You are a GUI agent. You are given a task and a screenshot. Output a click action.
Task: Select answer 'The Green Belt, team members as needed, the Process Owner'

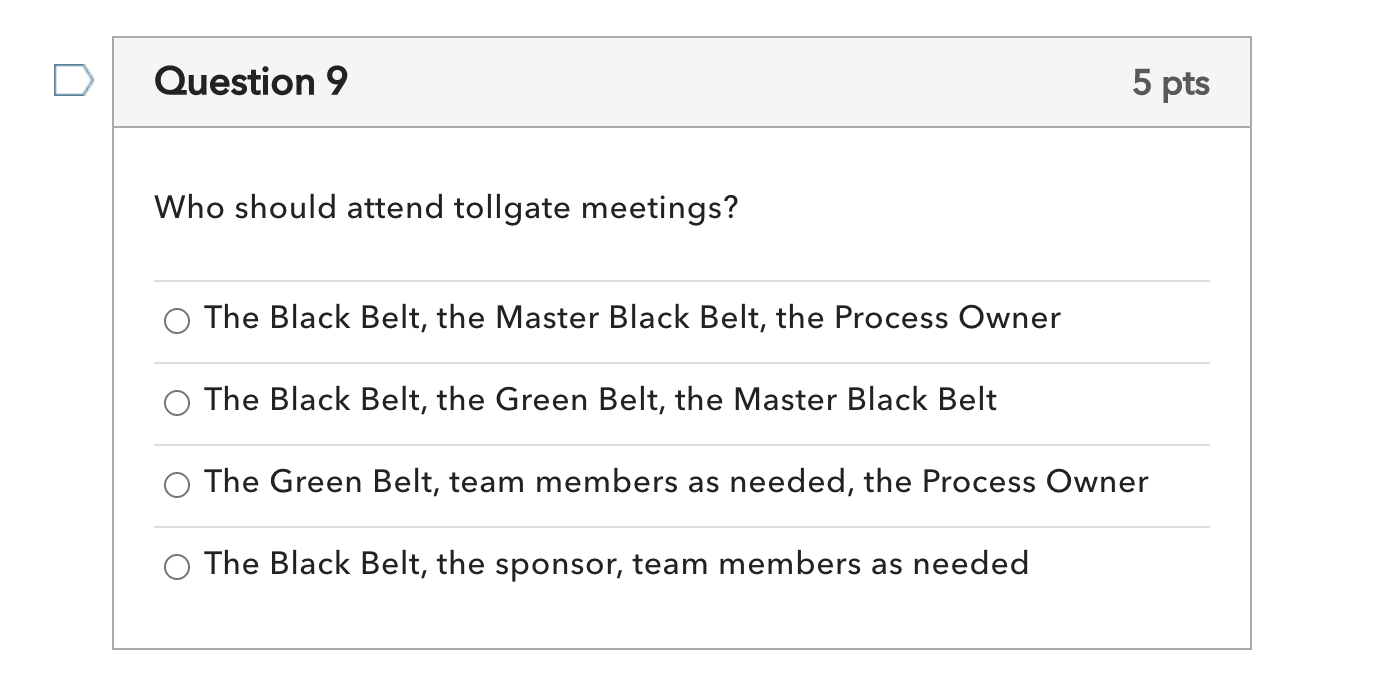tap(177, 485)
